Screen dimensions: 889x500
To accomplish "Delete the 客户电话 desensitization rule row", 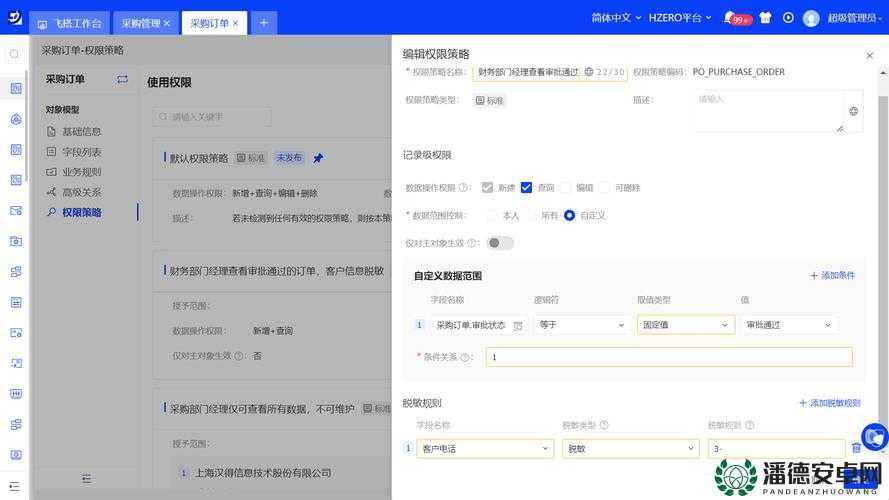I will [856, 448].
